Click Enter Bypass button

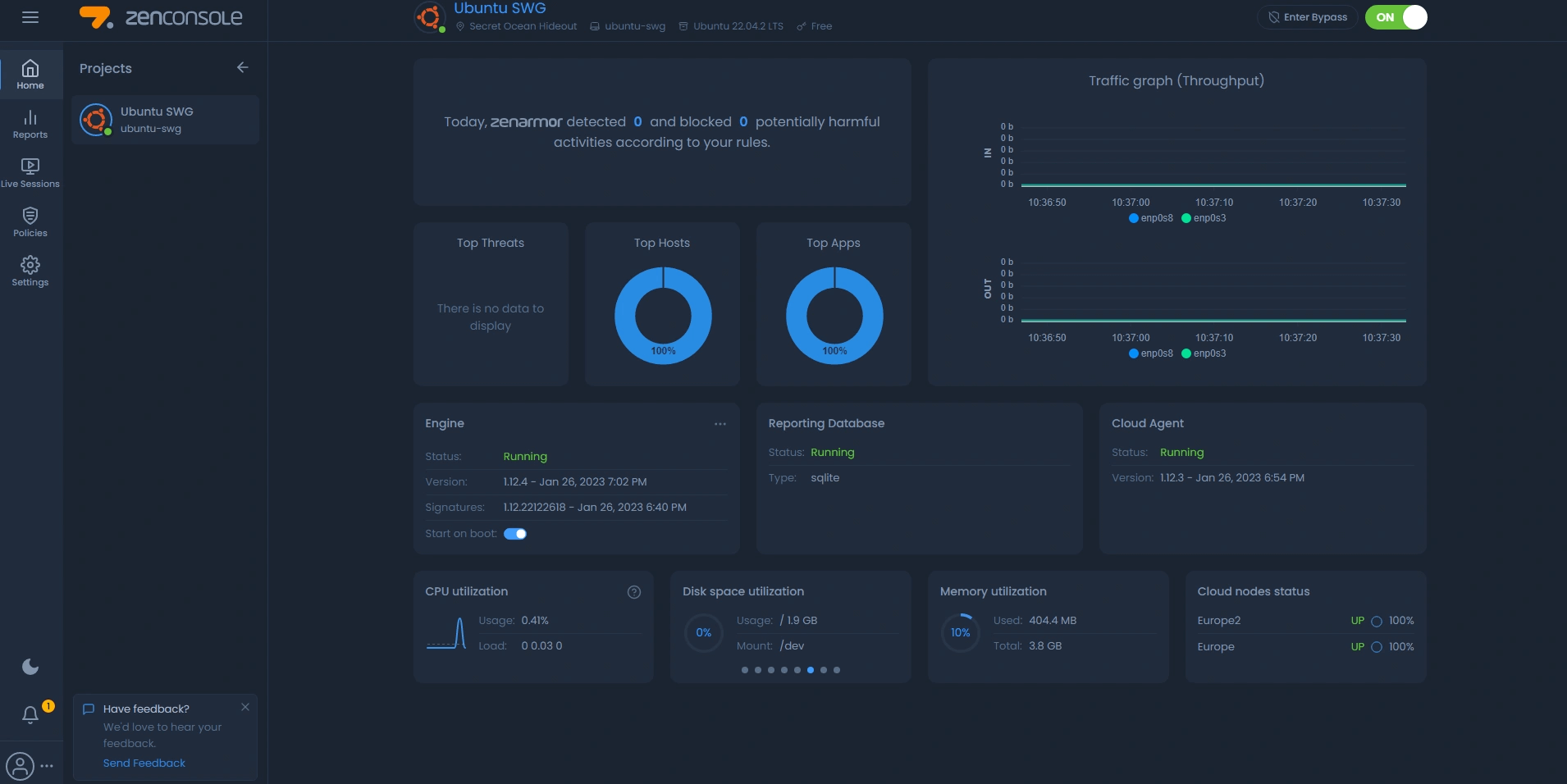(x=1307, y=17)
